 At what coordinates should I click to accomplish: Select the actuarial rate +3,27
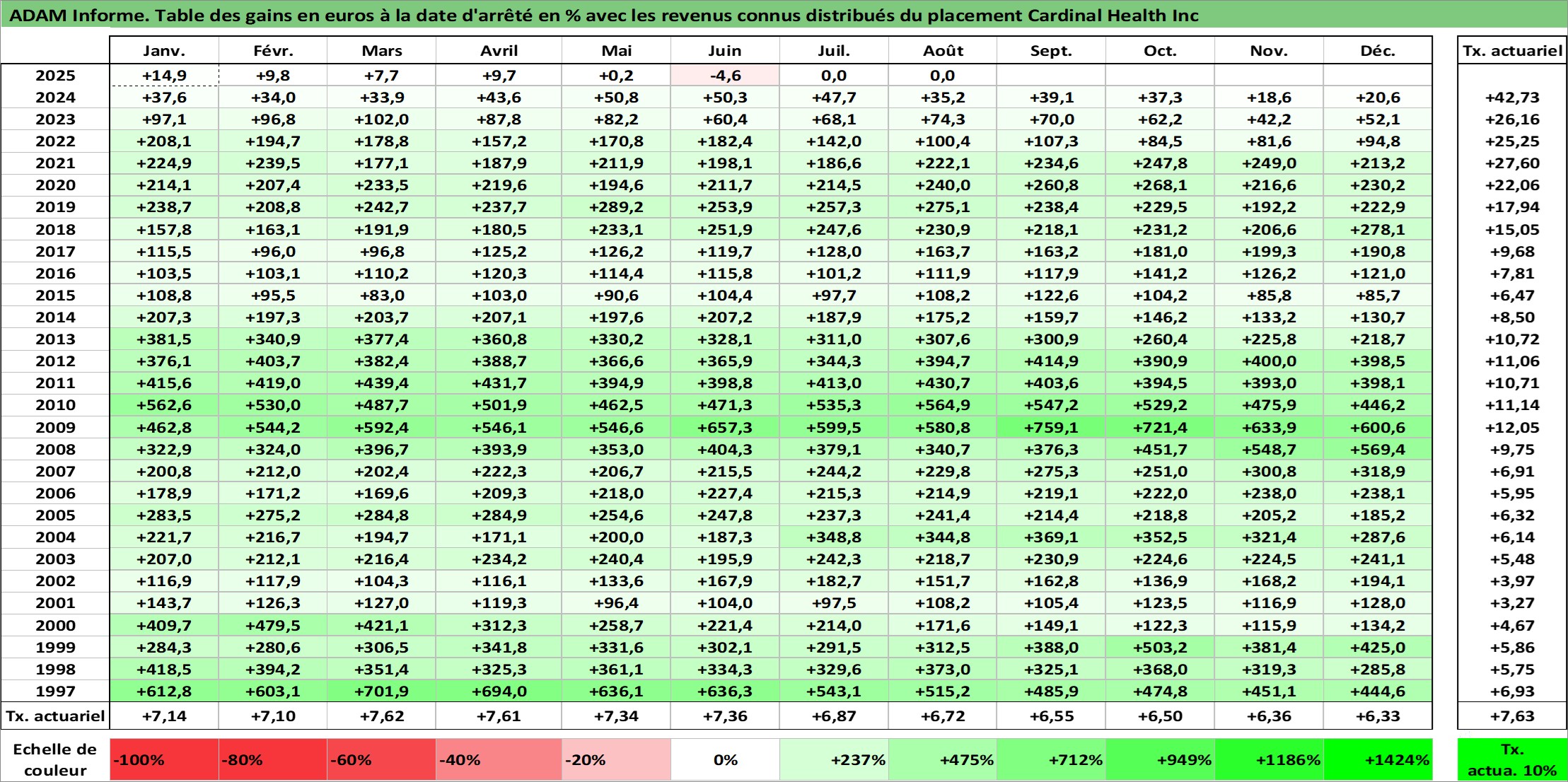click(x=1512, y=603)
